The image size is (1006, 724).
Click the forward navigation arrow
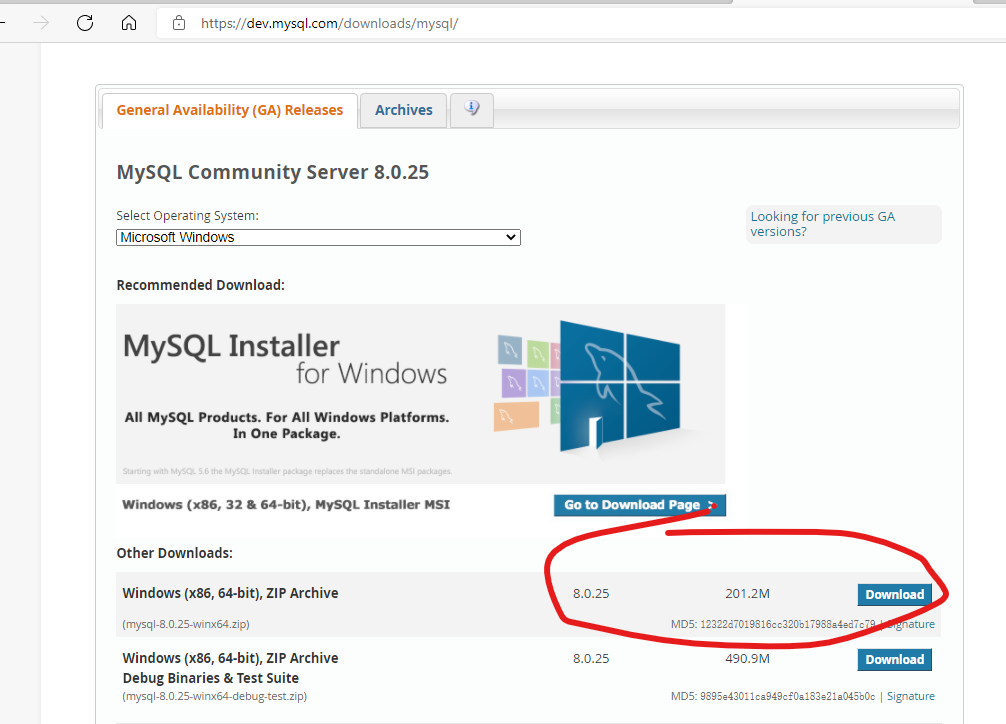tap(41, 23)
